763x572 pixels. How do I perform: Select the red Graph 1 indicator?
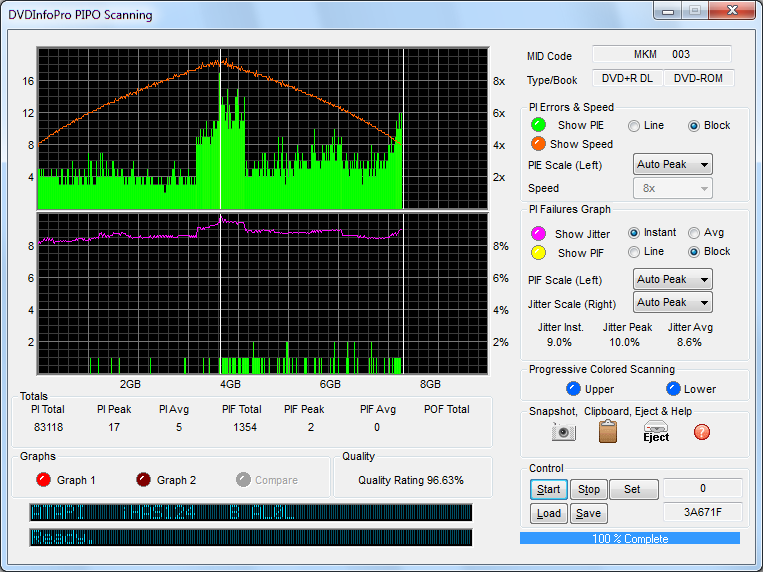coord(43,480)
